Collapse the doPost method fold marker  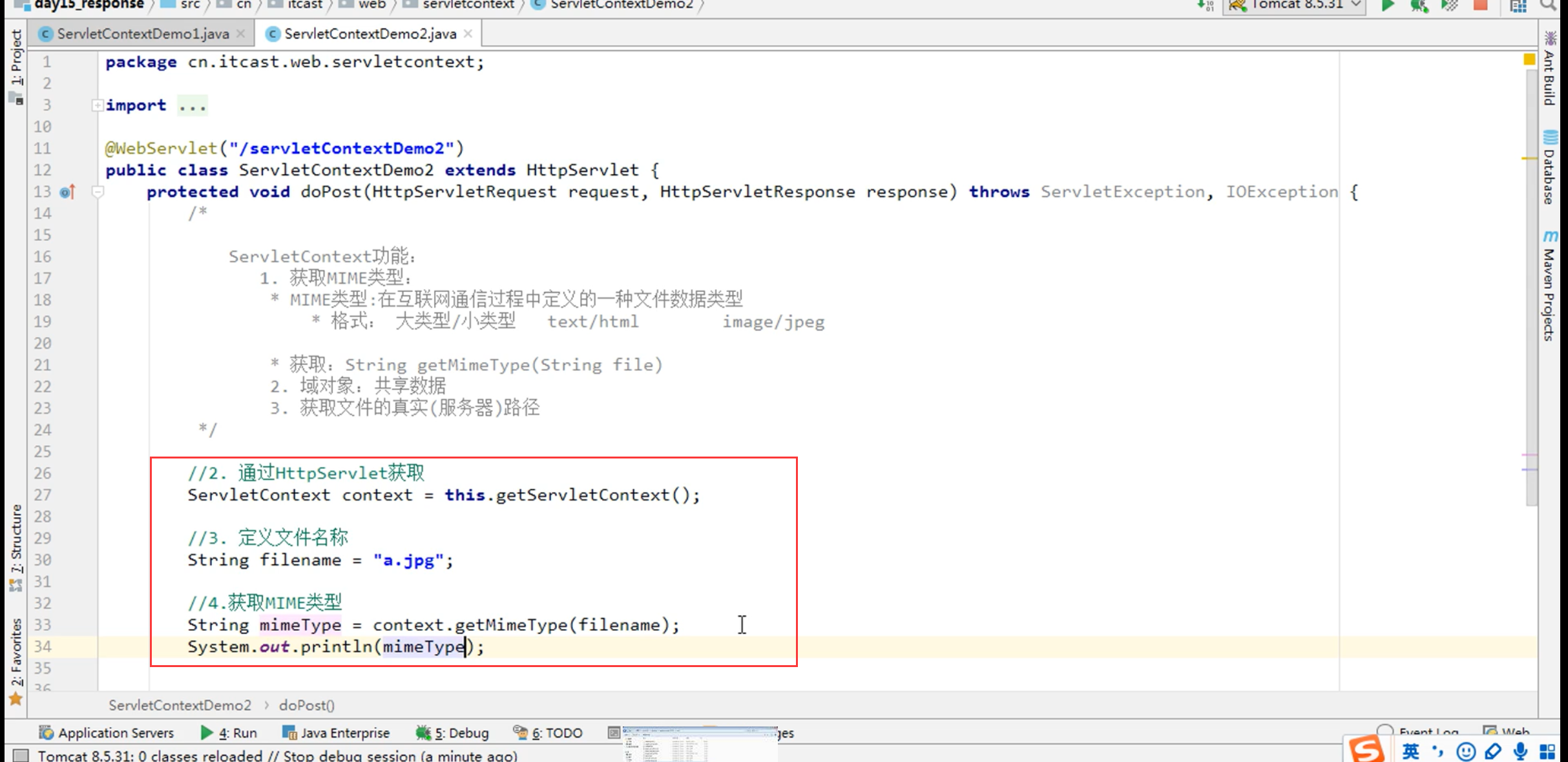98,192
